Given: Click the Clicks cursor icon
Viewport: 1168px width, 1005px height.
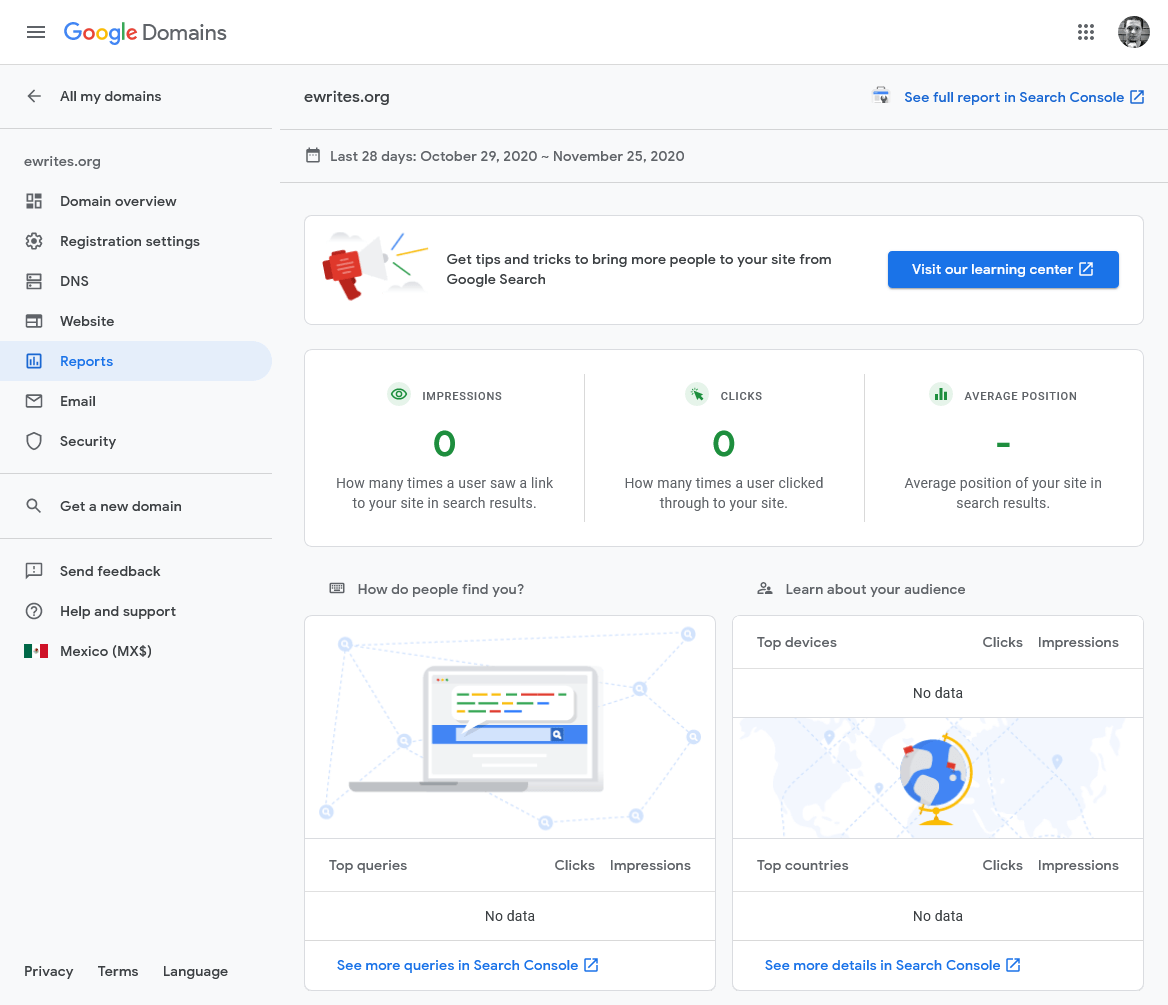Looking at the screenshot, I should (696, 394).
